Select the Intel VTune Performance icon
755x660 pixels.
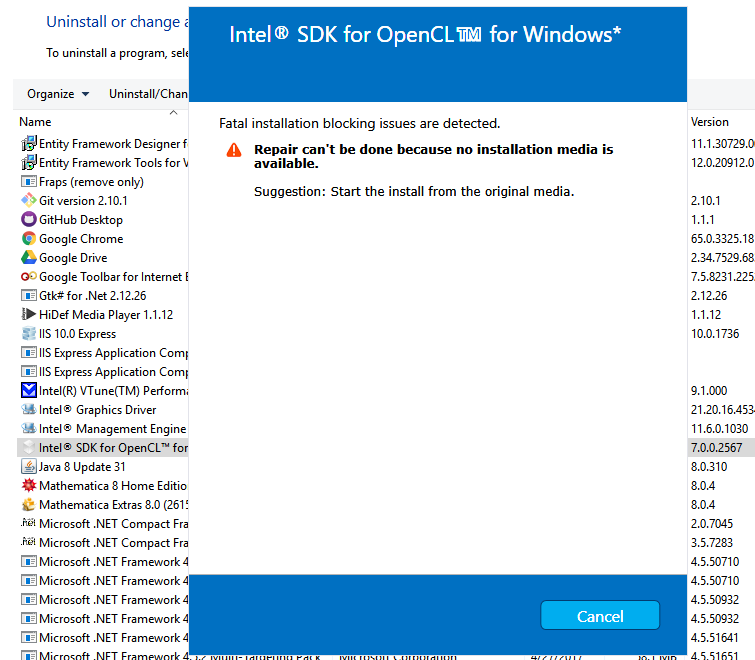tap(29, 391)
